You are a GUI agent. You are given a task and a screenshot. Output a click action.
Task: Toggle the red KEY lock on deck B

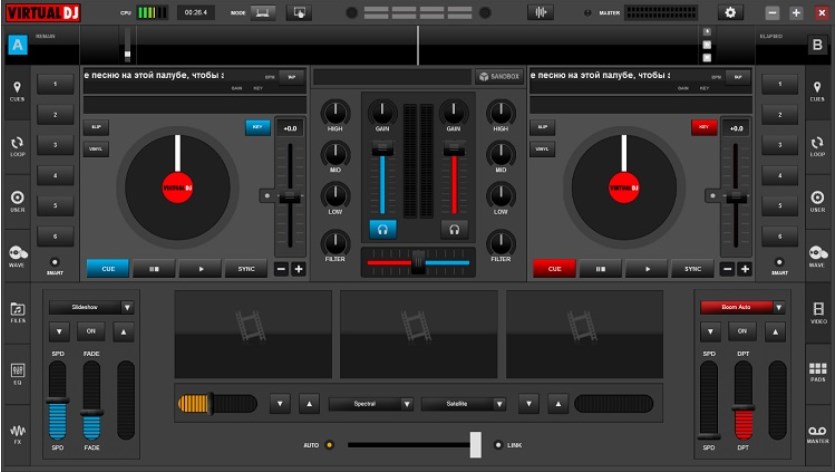[x=704, y=127]
